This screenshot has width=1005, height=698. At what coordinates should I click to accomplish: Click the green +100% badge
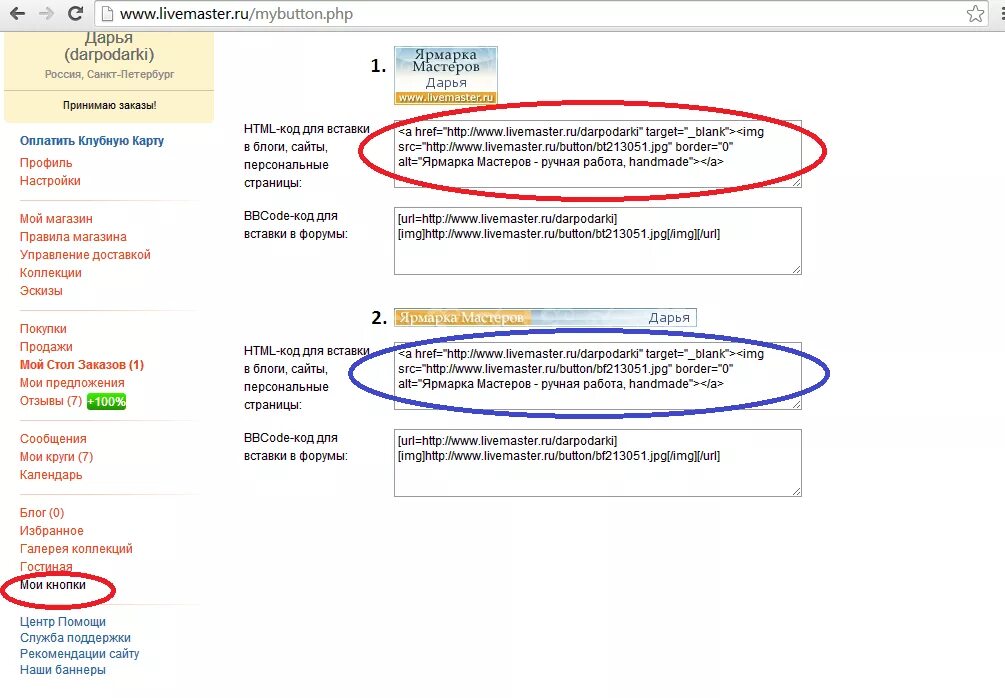(x=106, y=401)
